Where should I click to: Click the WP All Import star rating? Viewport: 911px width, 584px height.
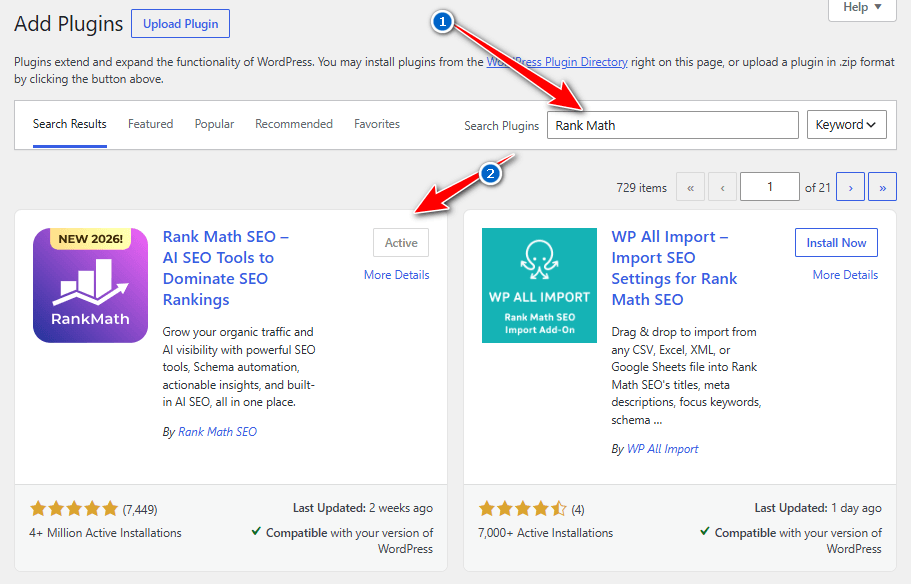[522, 509]
